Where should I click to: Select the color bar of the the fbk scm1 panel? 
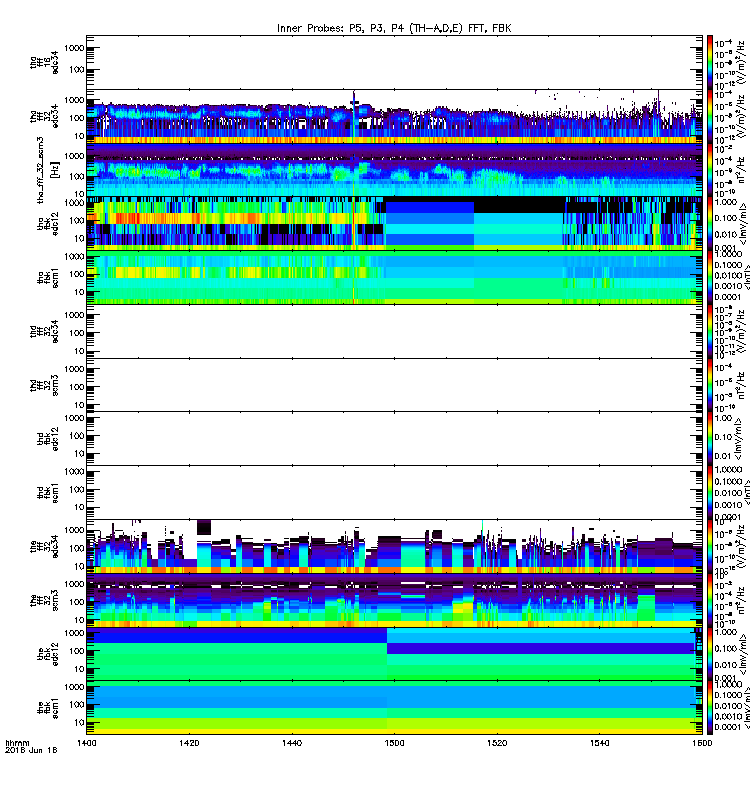[x=710, y=708]
